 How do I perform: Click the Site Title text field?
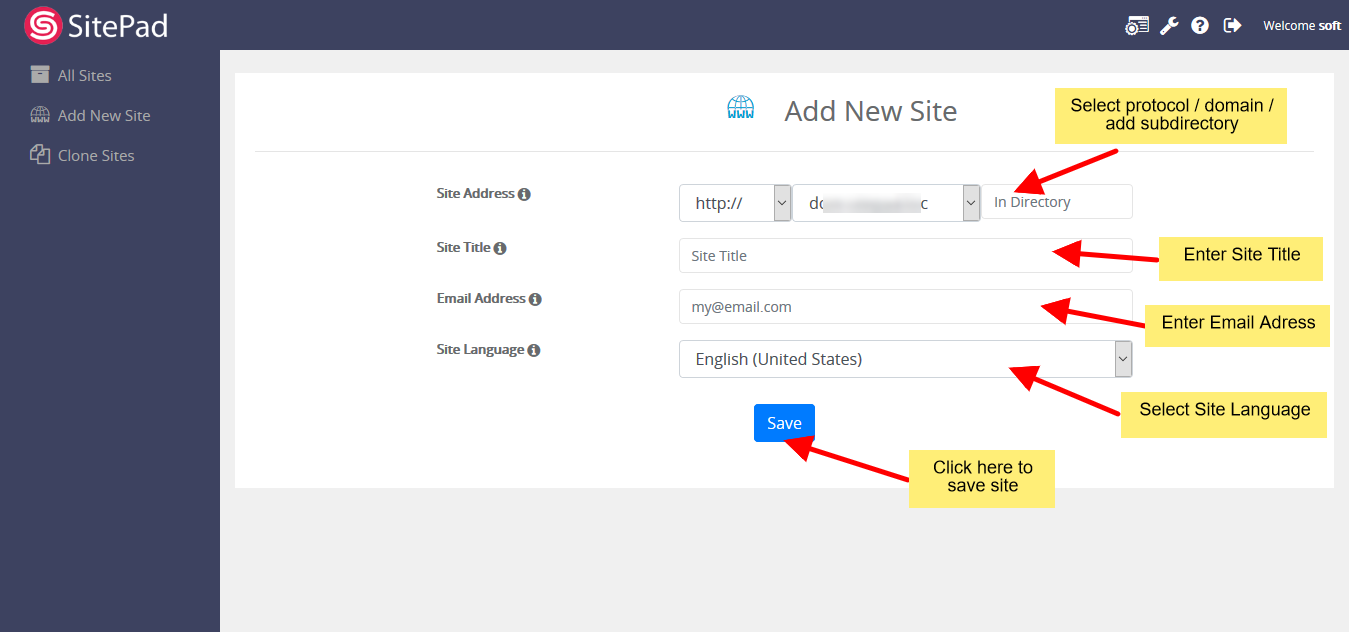click(900, 255)
